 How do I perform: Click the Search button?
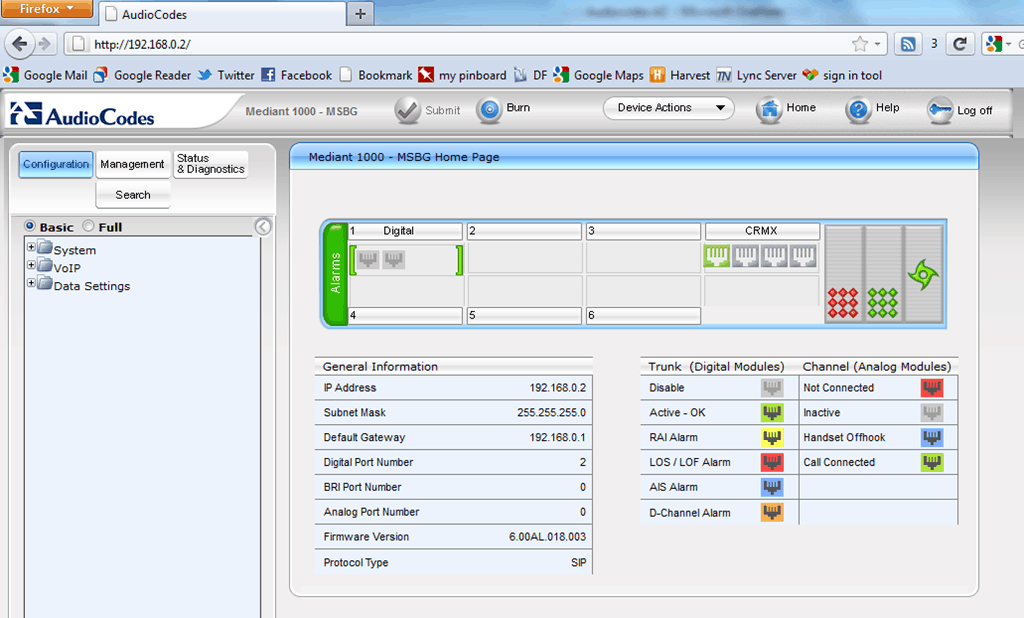coord(133,195)
